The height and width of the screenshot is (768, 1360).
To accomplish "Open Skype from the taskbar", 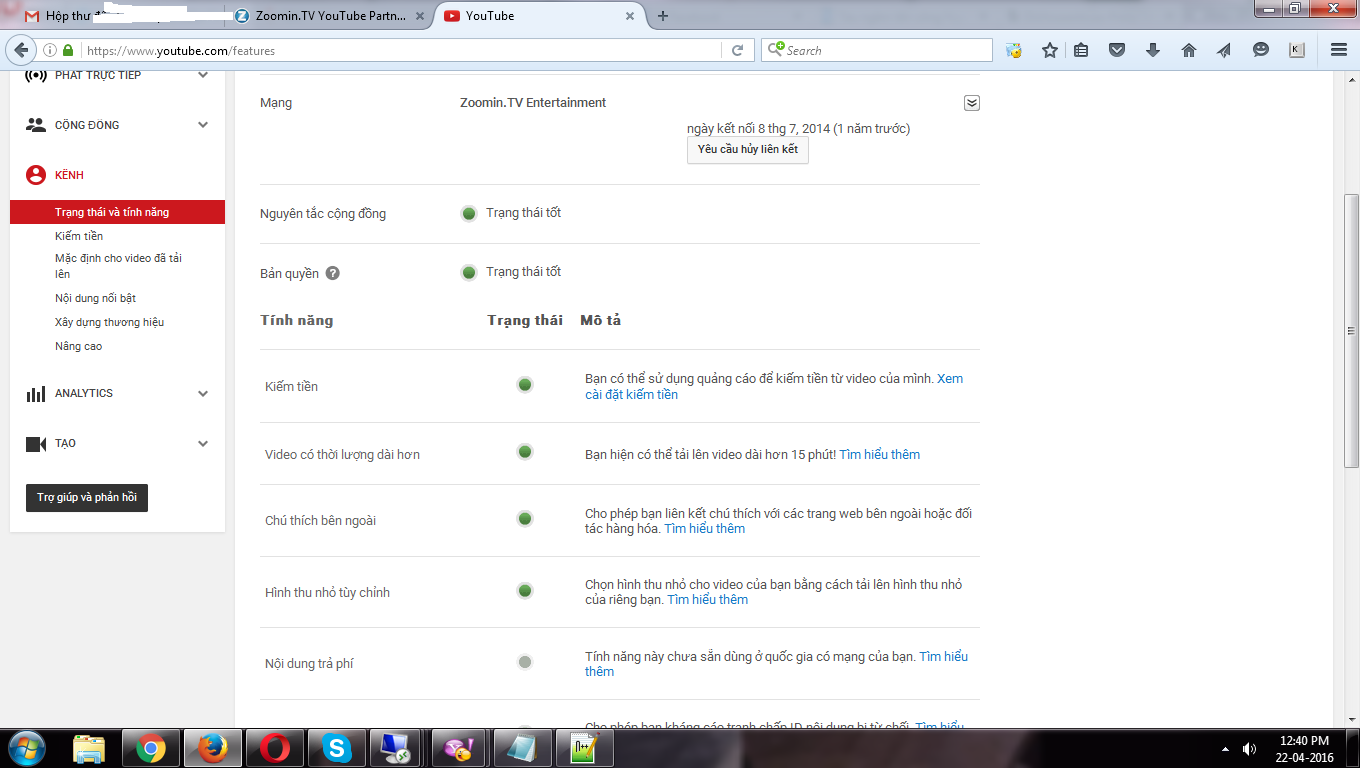I will (337, 748).
